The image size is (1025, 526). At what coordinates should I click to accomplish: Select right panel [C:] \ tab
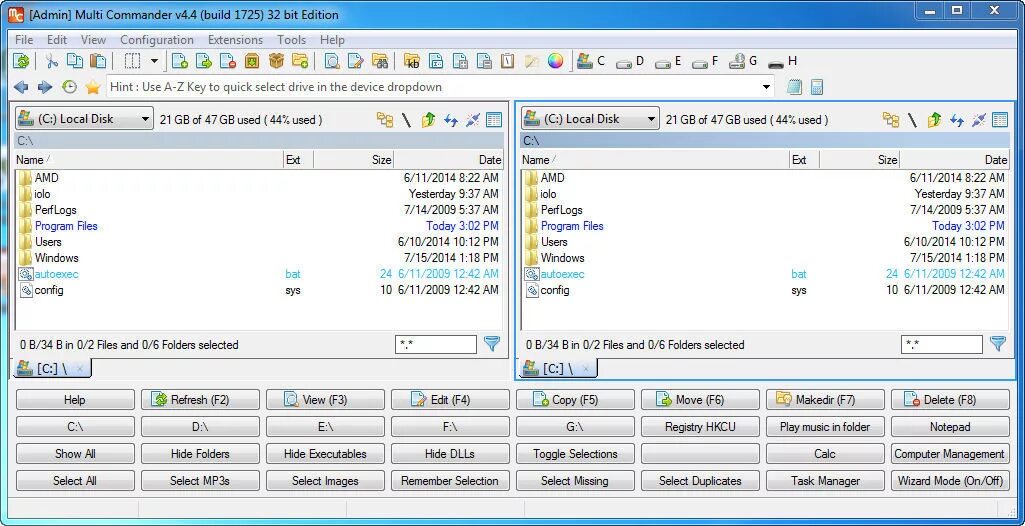558,369
